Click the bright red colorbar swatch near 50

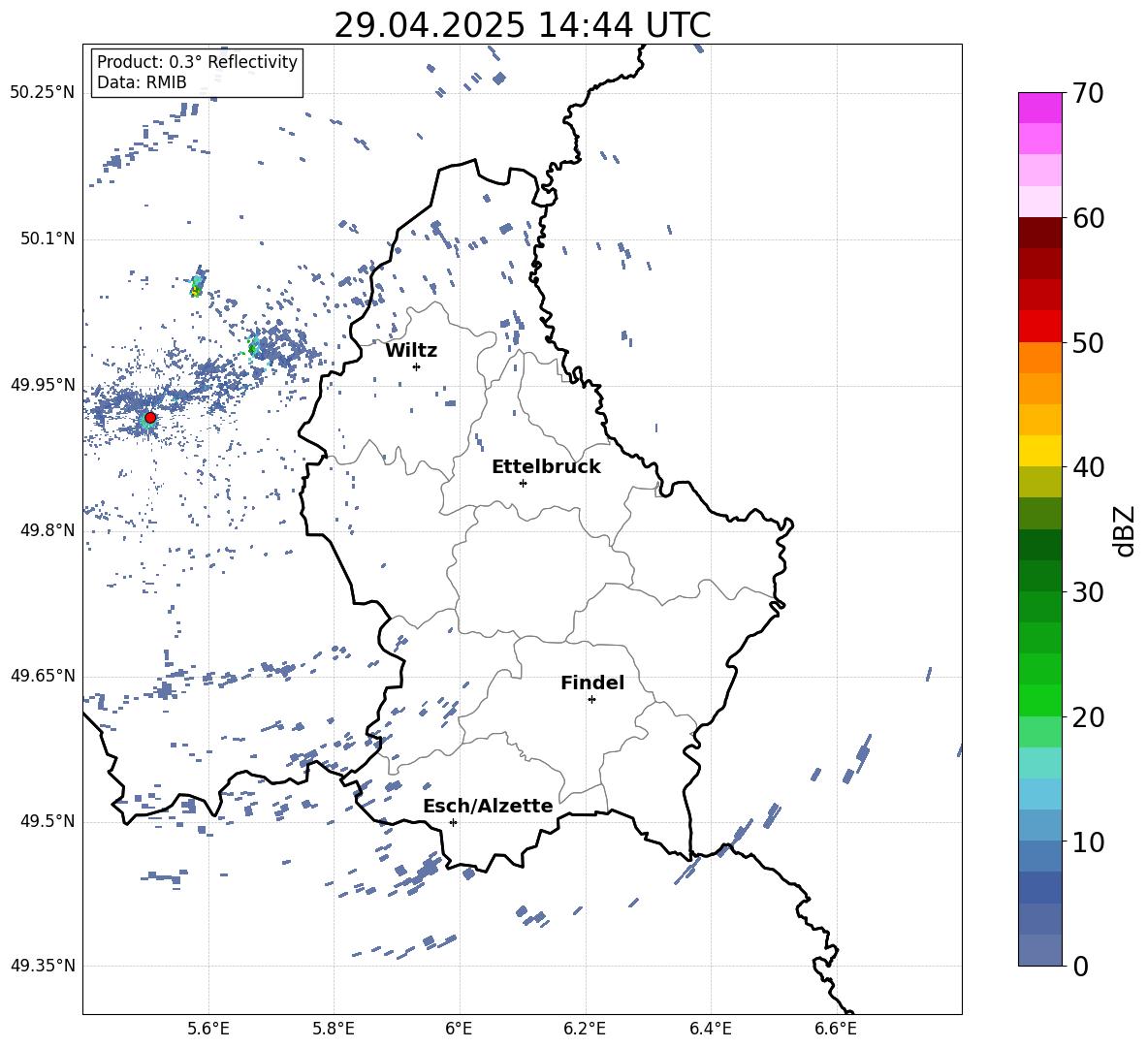(x=1040, y=327)
